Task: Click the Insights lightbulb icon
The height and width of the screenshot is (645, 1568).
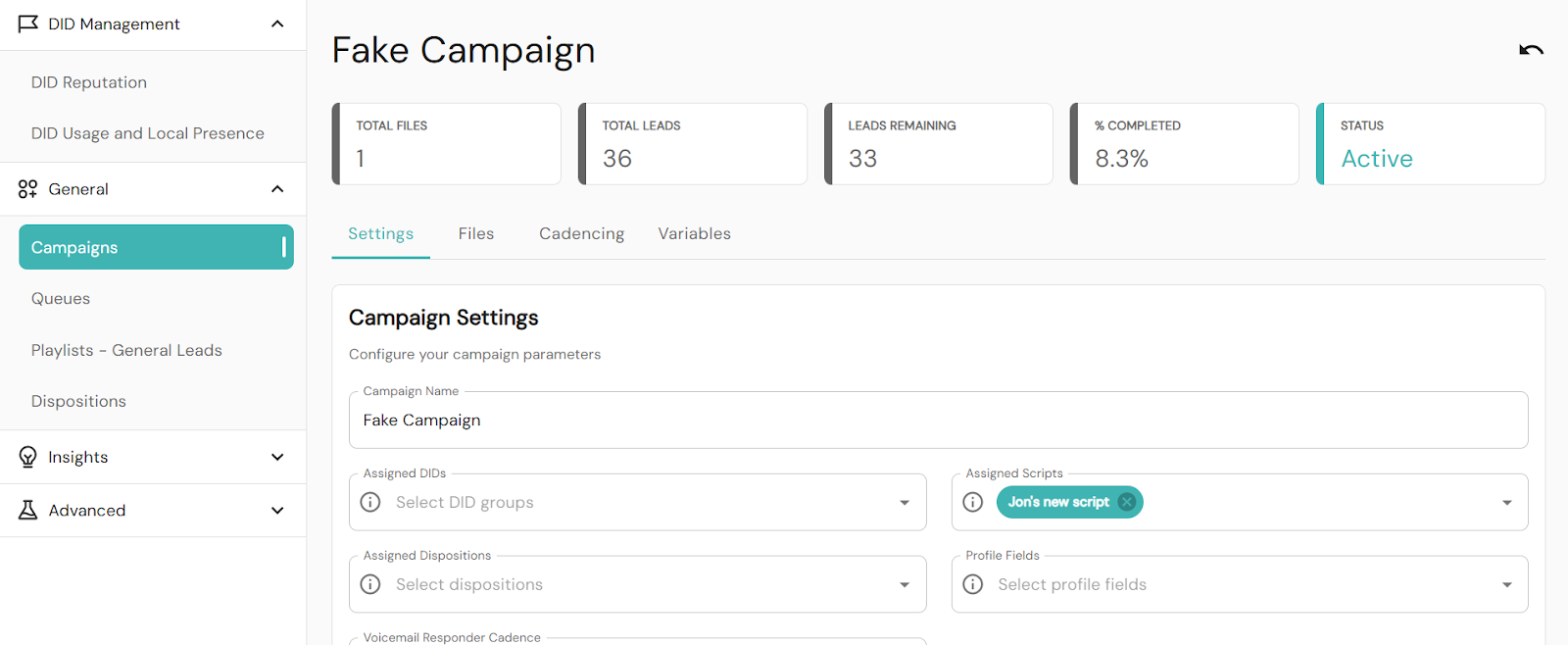Action: [x=27, y=457]
